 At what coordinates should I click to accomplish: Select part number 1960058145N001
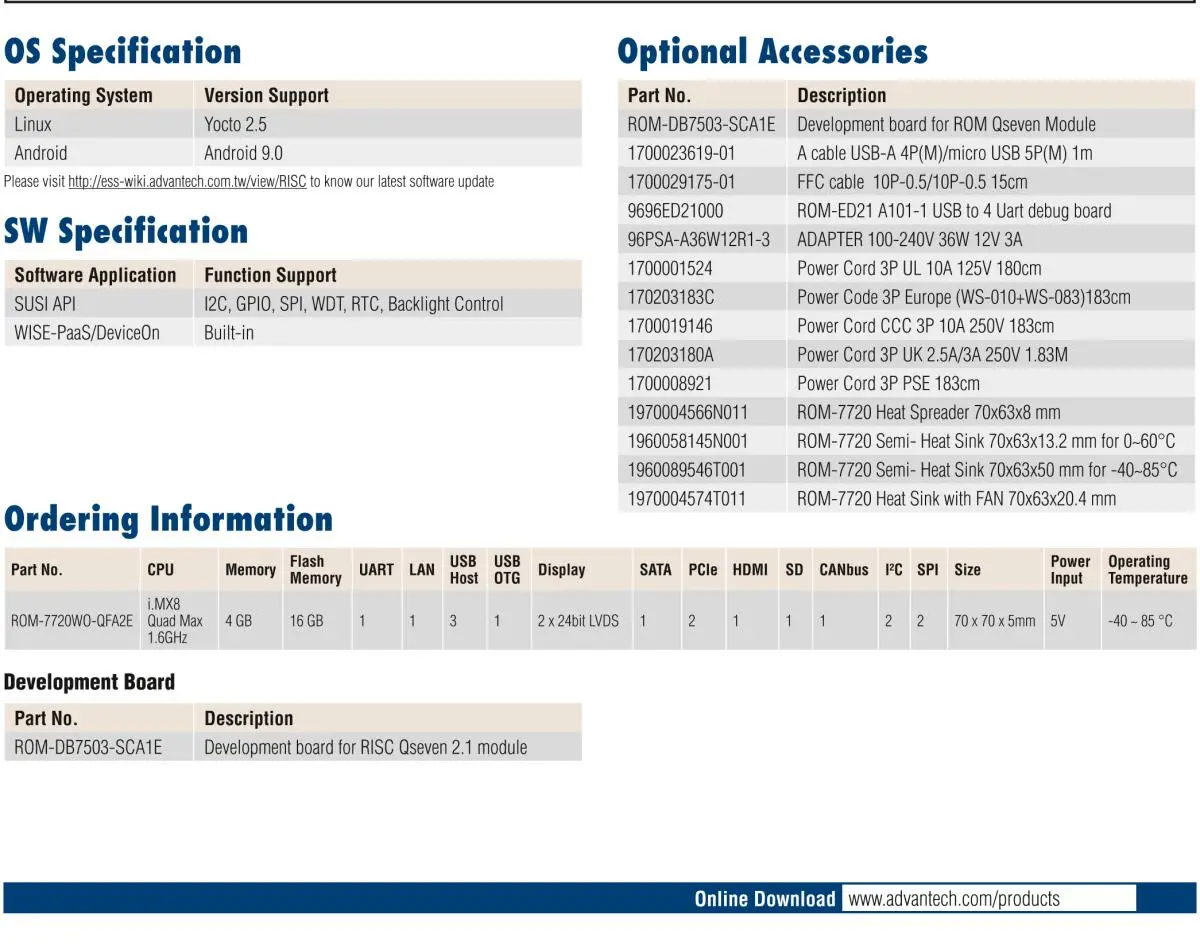687,441
